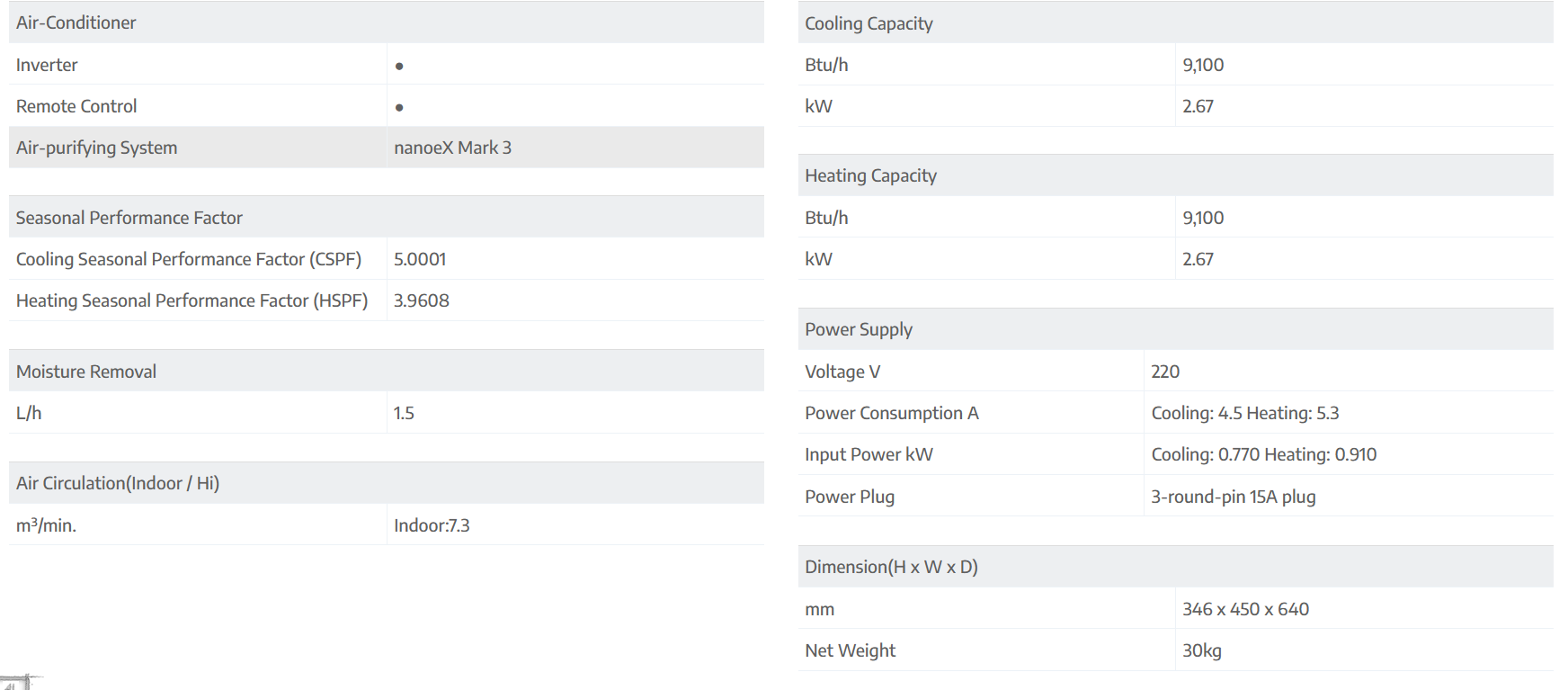Click the HSPF value 3.9608
The height and width of the screenshot is (690, 1568).
tap(422, 300)
